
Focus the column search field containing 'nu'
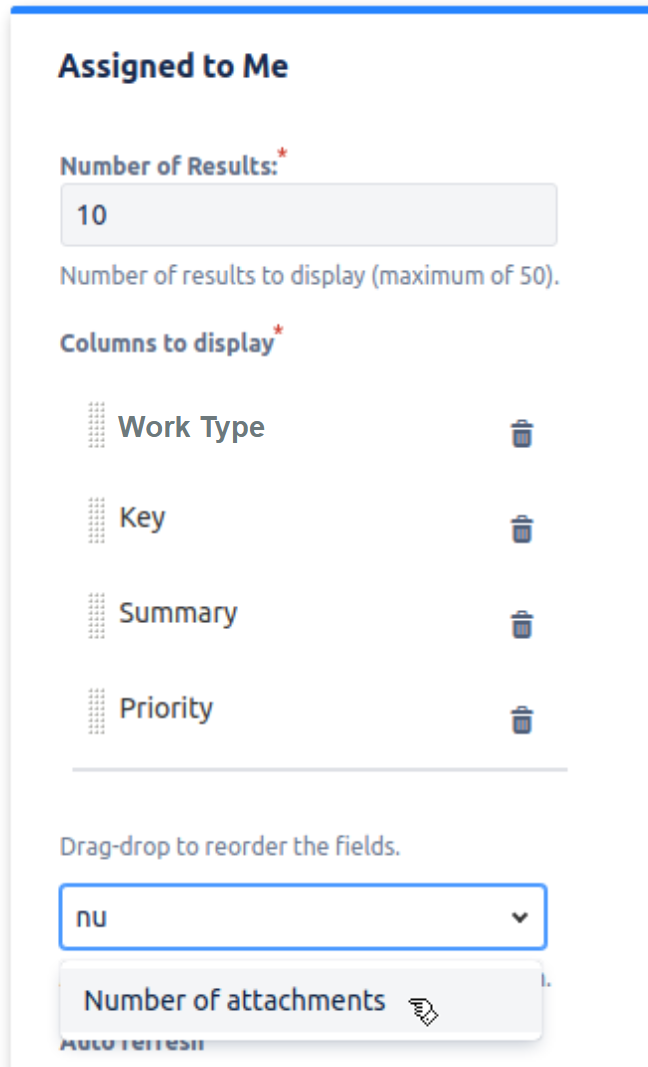(x=280, y=917)
